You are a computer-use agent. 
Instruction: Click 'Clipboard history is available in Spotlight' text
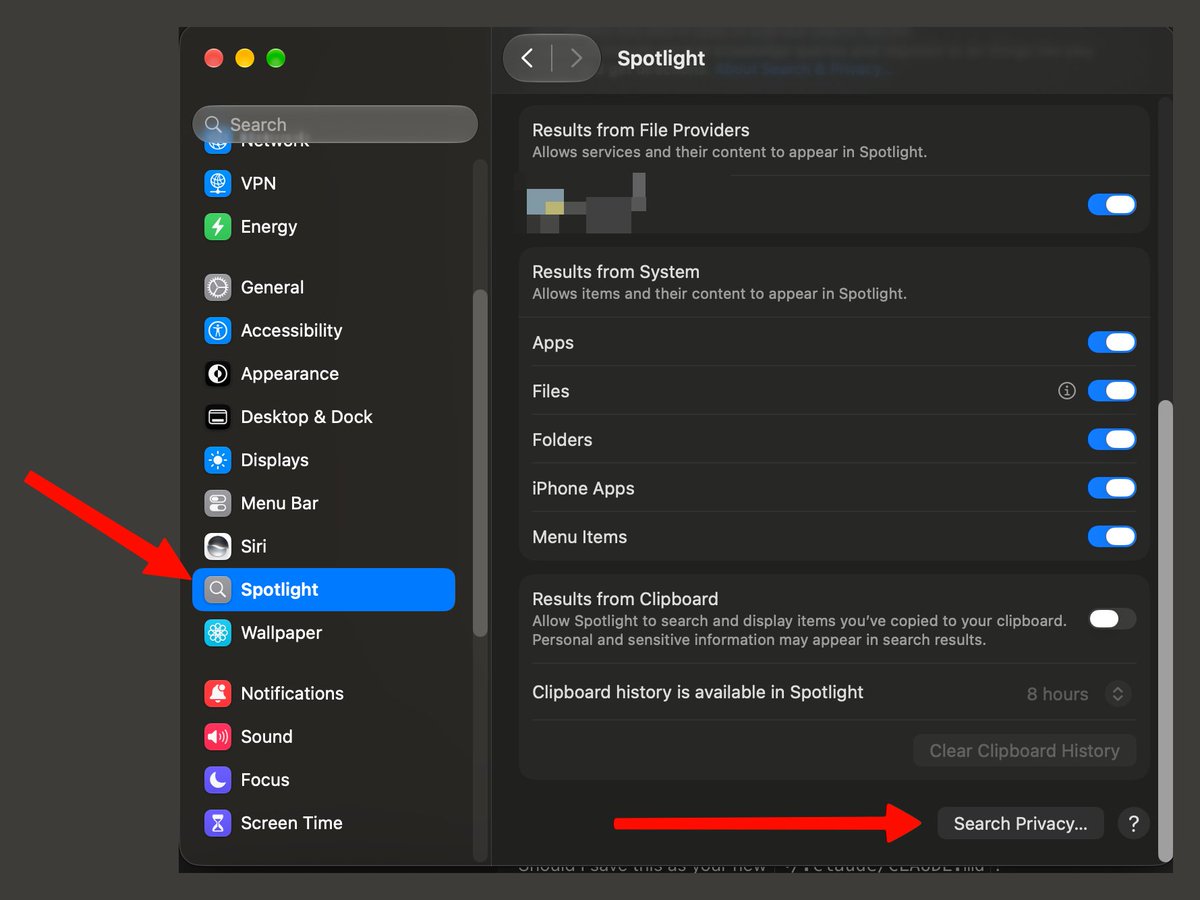coord(698,692)
